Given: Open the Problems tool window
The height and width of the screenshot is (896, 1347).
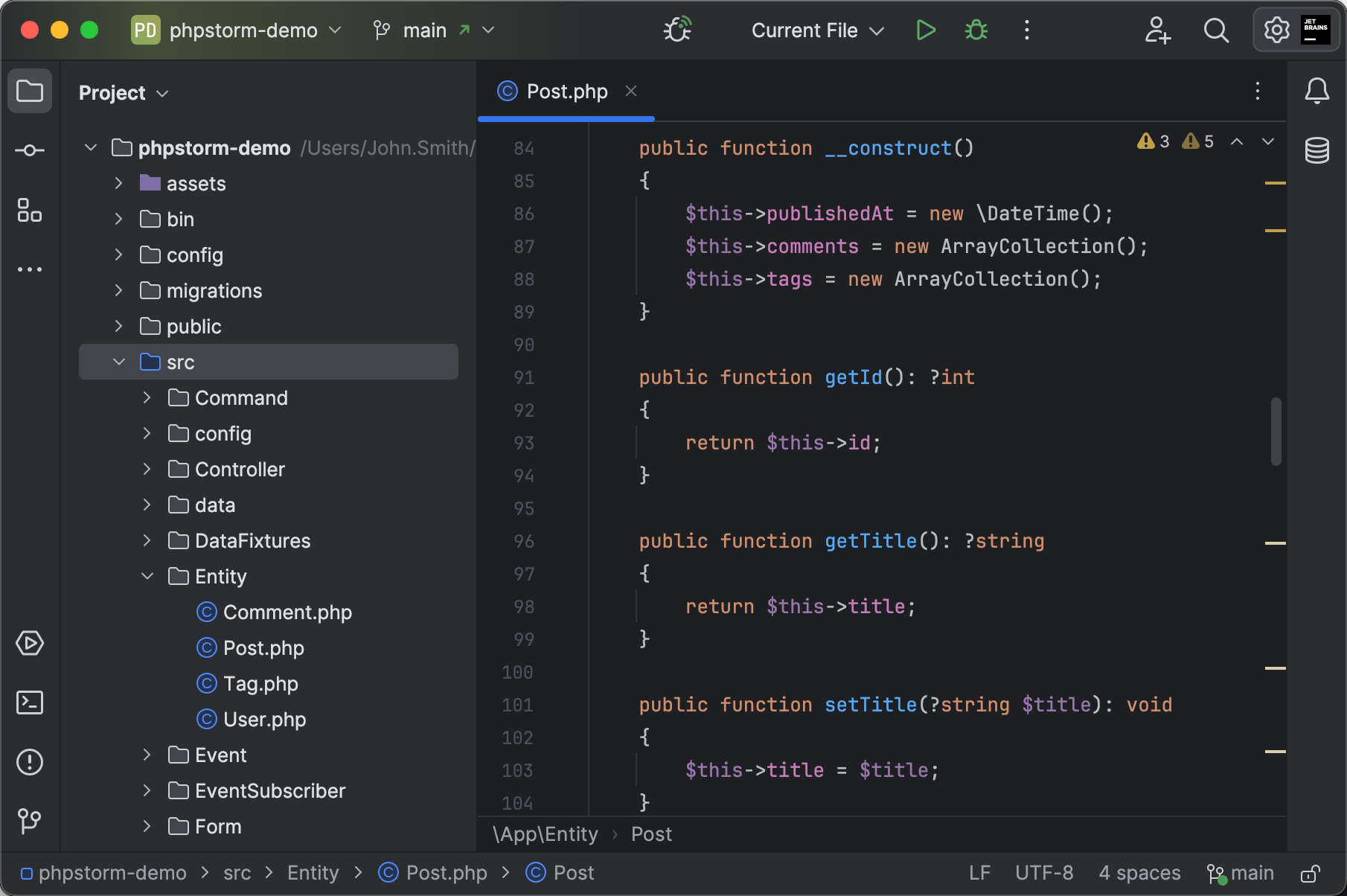Looking at the screenshot, I should point(29,761).
